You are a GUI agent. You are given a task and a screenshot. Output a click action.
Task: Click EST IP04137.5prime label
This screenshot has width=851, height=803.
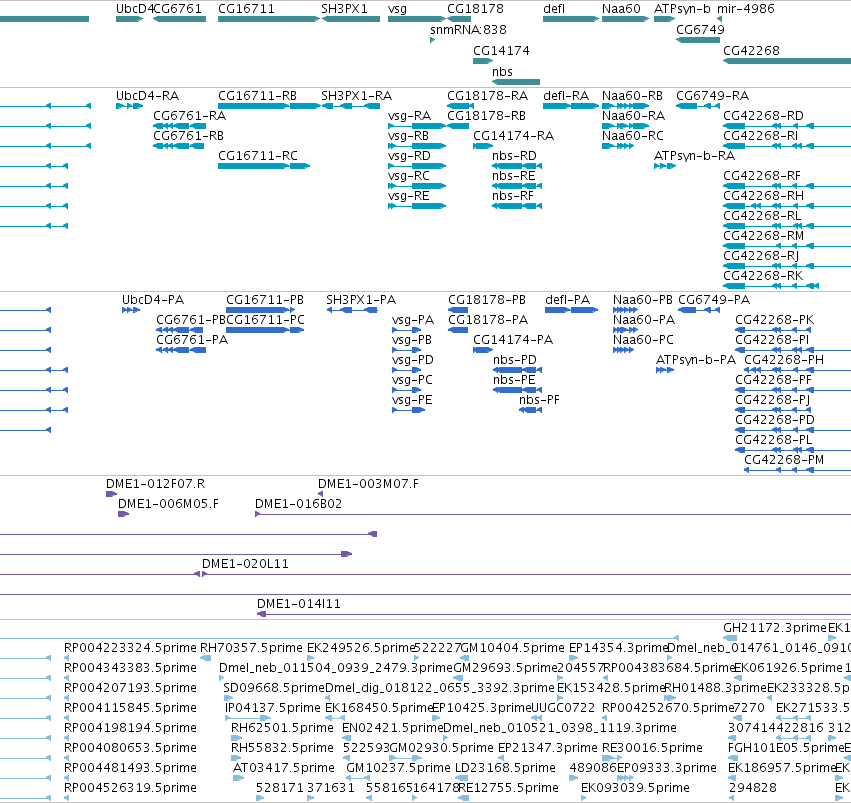(x=272, y=708)
